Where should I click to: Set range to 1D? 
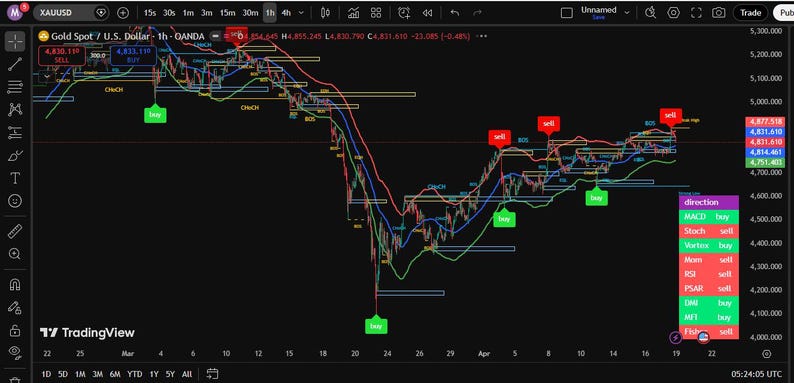[46, 374]
